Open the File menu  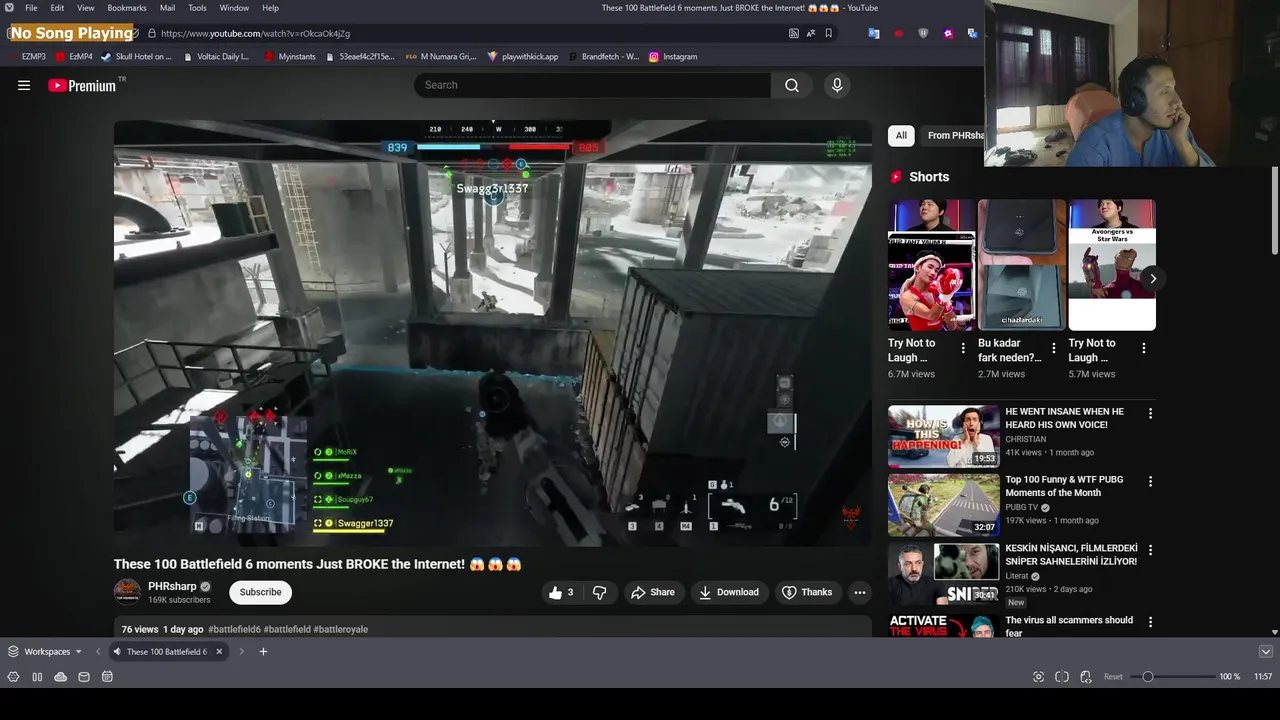[31, 8]
